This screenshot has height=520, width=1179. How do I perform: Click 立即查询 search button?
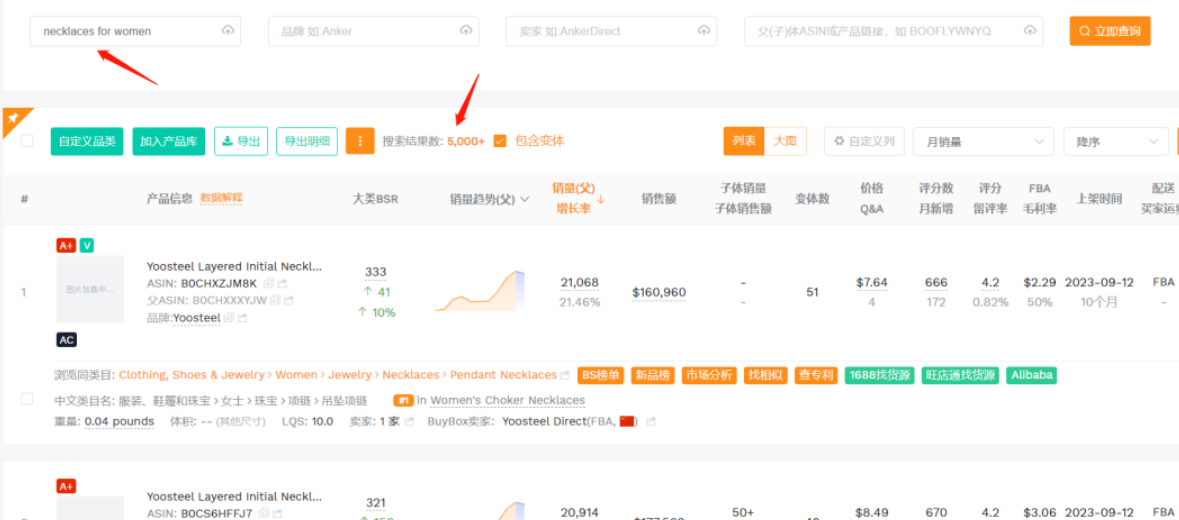click(x=1110, y=31)
